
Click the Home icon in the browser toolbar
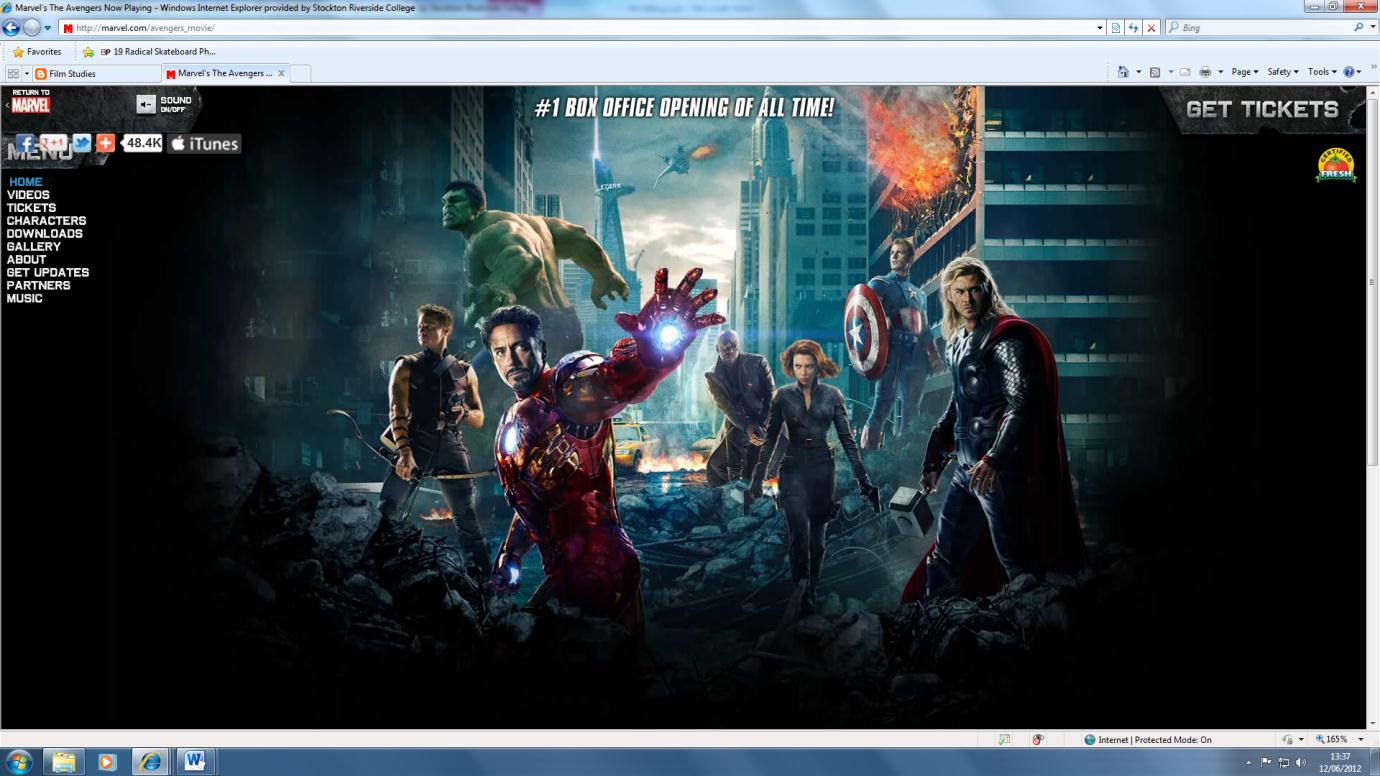click(x=1125, y=71)
